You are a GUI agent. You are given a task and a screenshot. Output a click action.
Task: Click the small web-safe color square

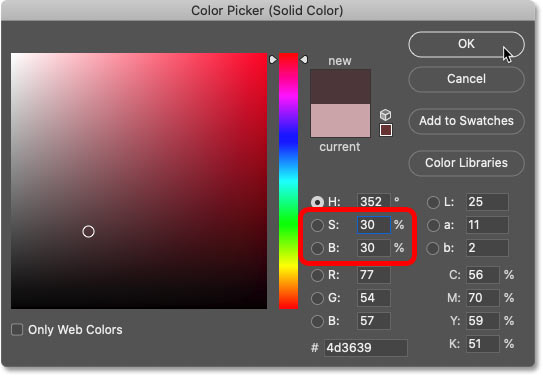click(386, 130)
